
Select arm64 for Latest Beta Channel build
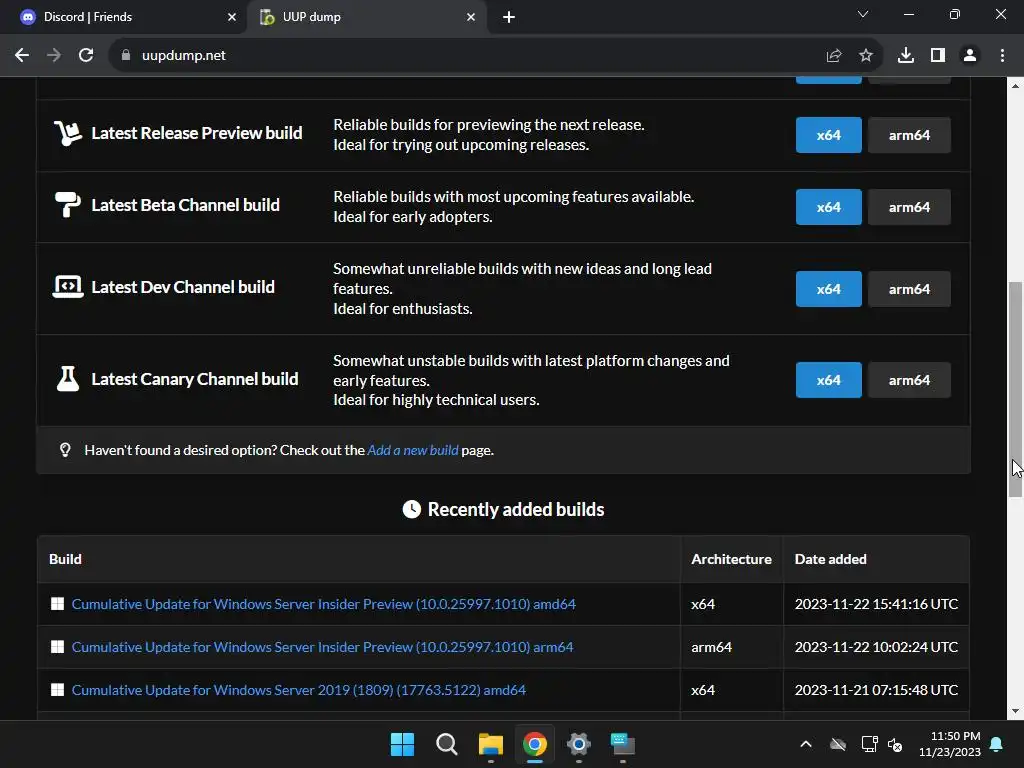908,207
